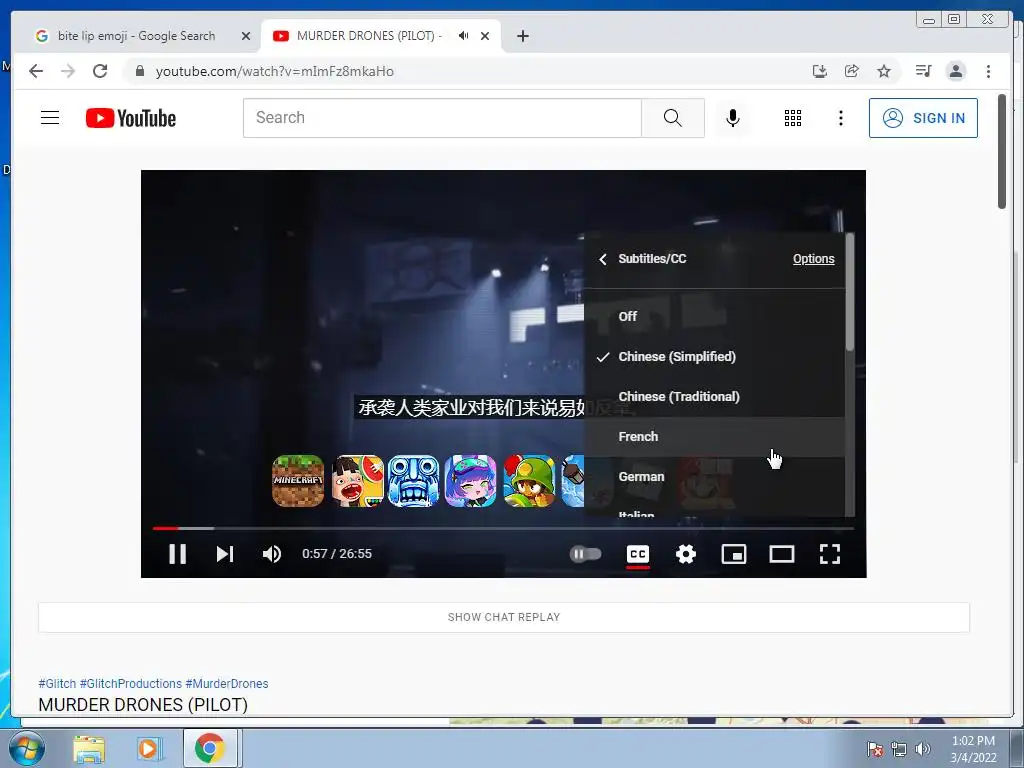This screenshot has width=1024, height=768.
Task: Mute the tab via its speaker icon
Action: 463,36
